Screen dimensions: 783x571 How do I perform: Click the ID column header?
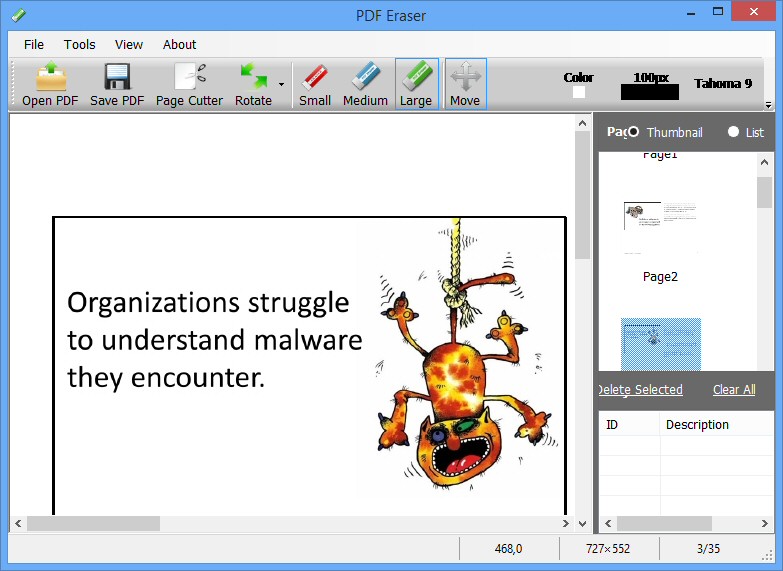point(629,425)
